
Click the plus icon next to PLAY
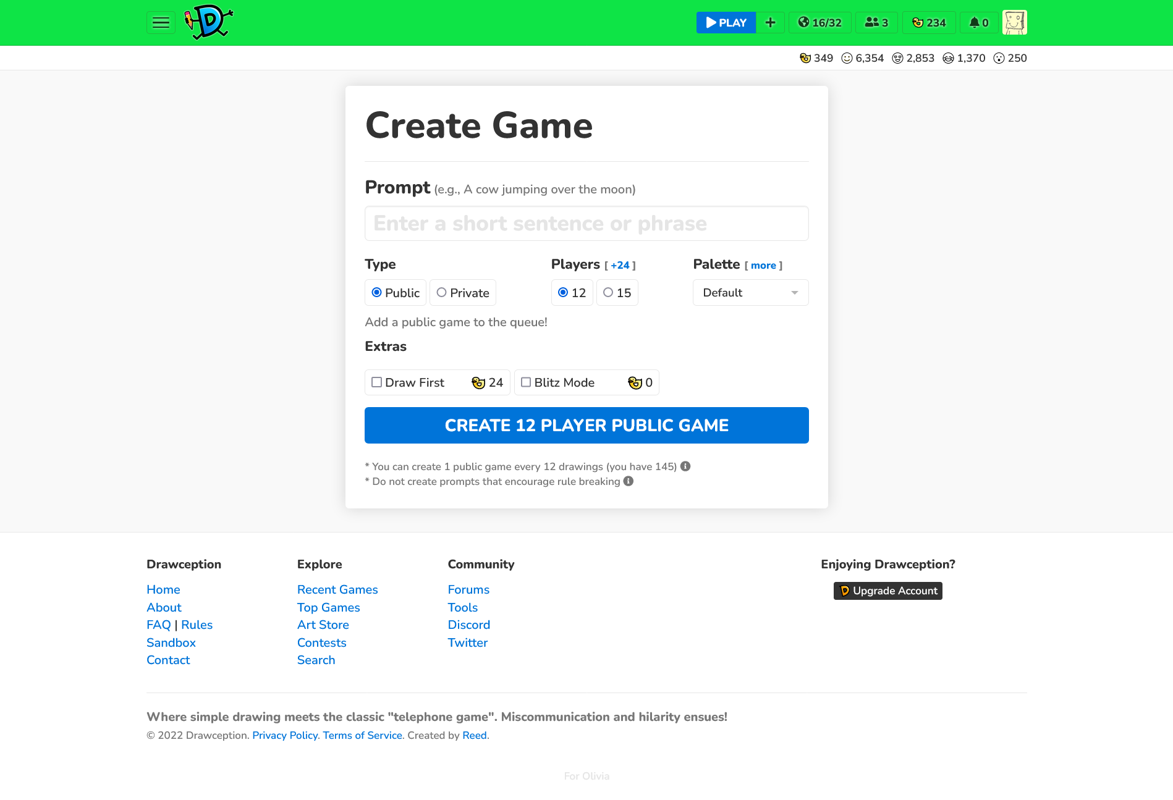(770, 22)
